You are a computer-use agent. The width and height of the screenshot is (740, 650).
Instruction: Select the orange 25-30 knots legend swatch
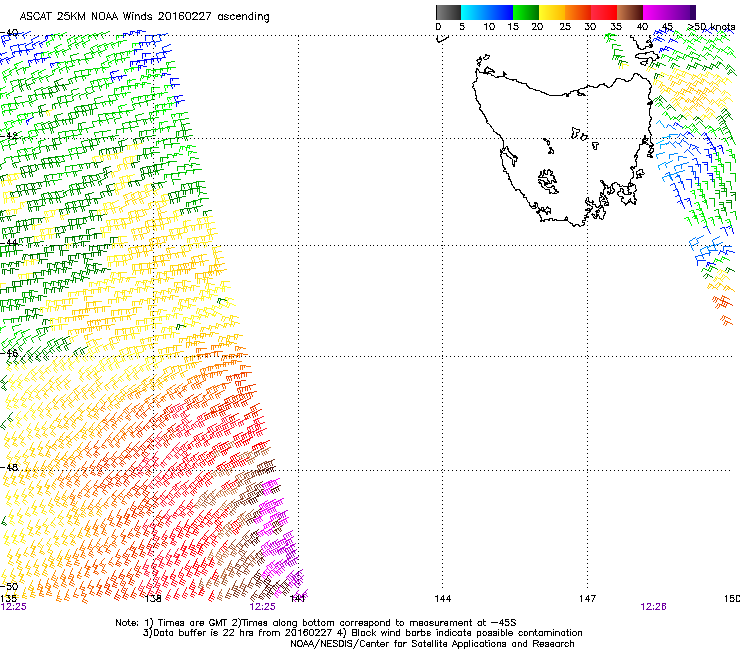point(578,12)
